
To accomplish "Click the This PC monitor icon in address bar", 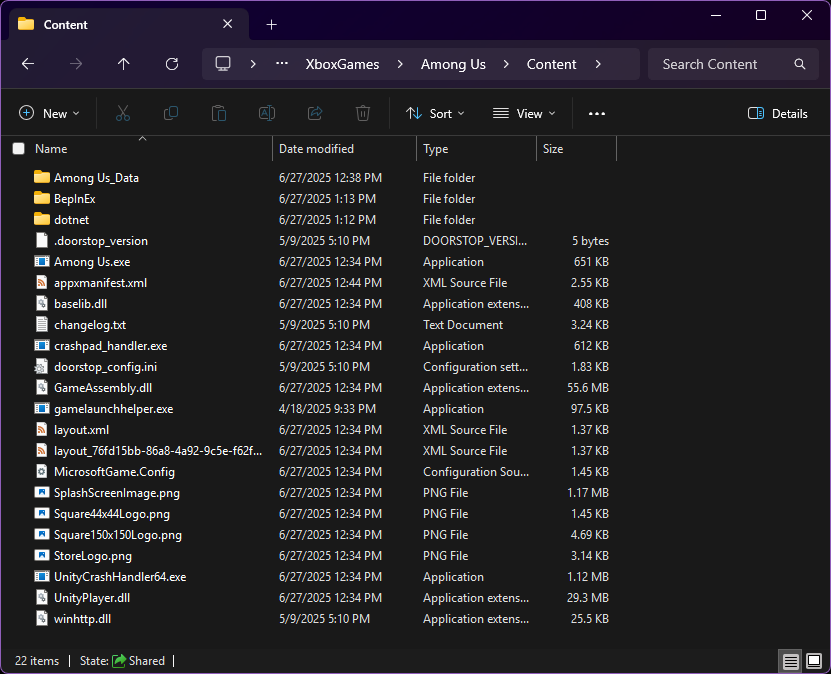I will (223, 64).
